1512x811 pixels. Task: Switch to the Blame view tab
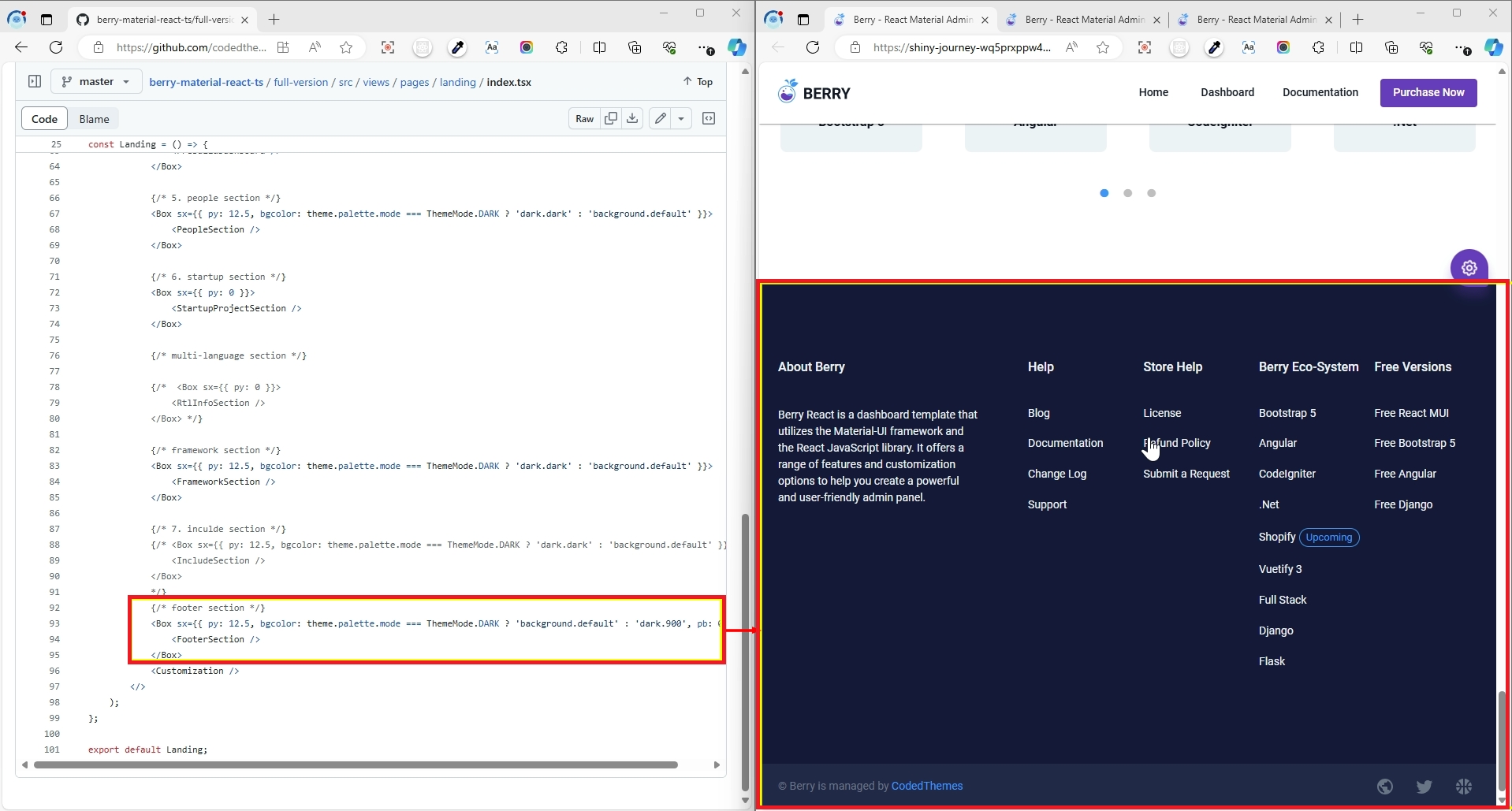pos(94,119)
